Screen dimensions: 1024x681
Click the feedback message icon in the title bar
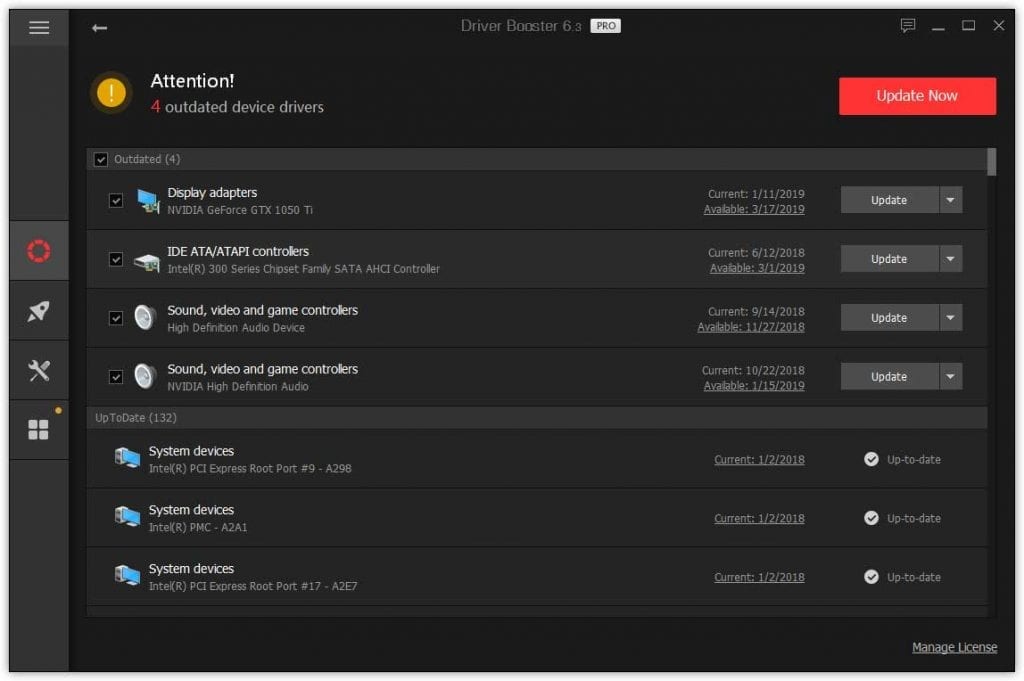pyautogui.click(x=908, y=26)
